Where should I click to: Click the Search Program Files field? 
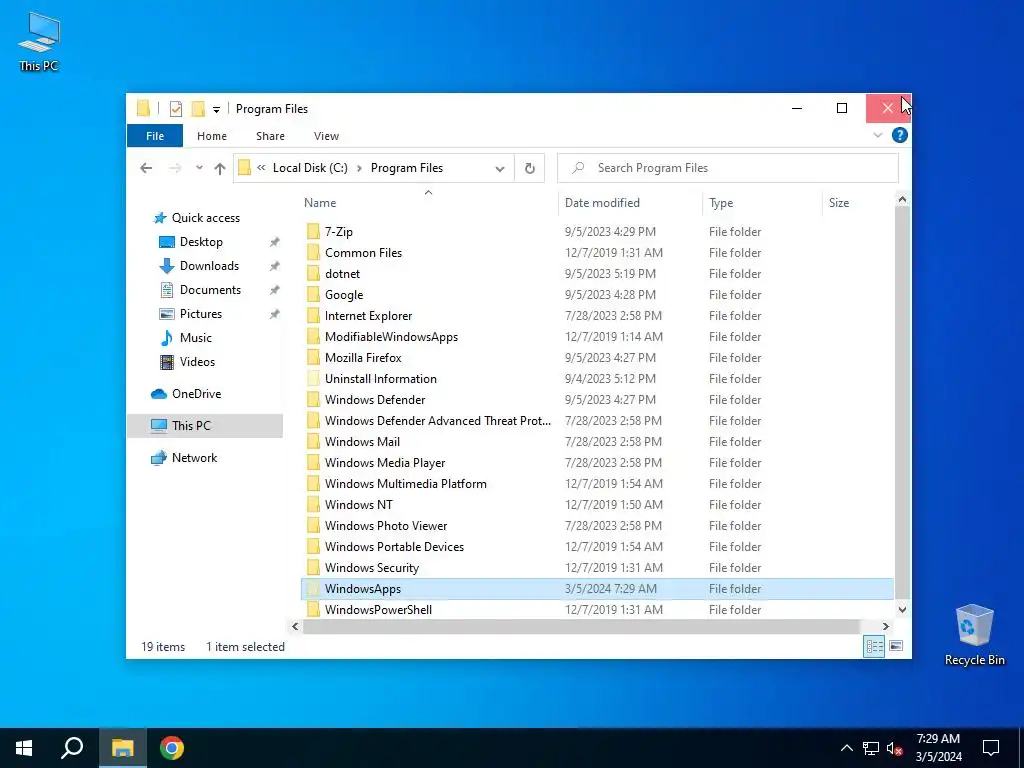(x=728, y=168)
